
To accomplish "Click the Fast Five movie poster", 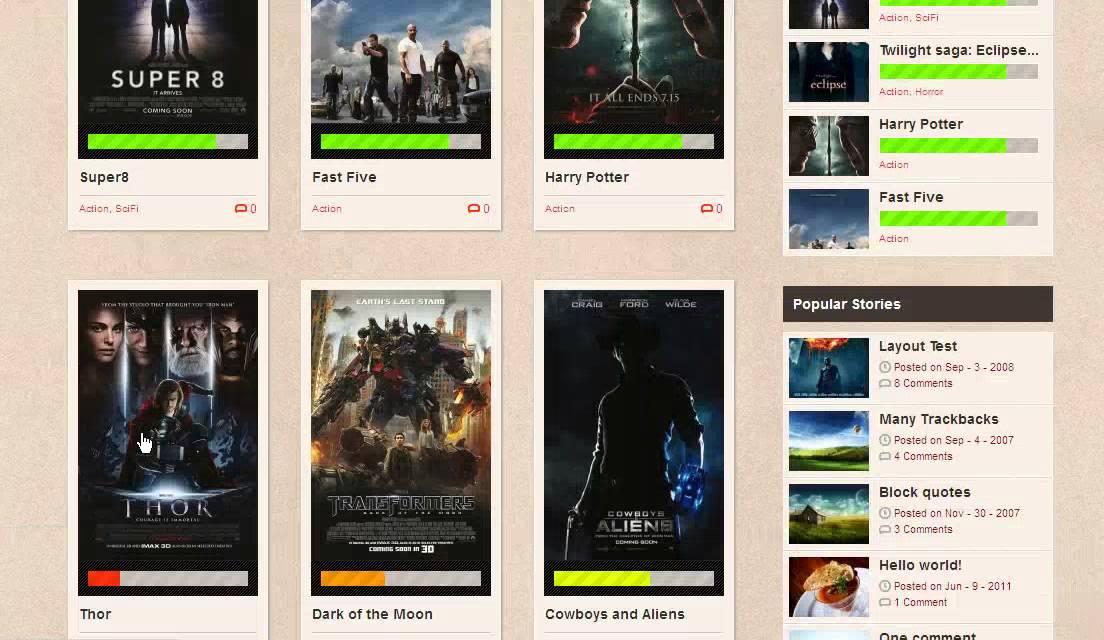I will (x=401, y=62).
